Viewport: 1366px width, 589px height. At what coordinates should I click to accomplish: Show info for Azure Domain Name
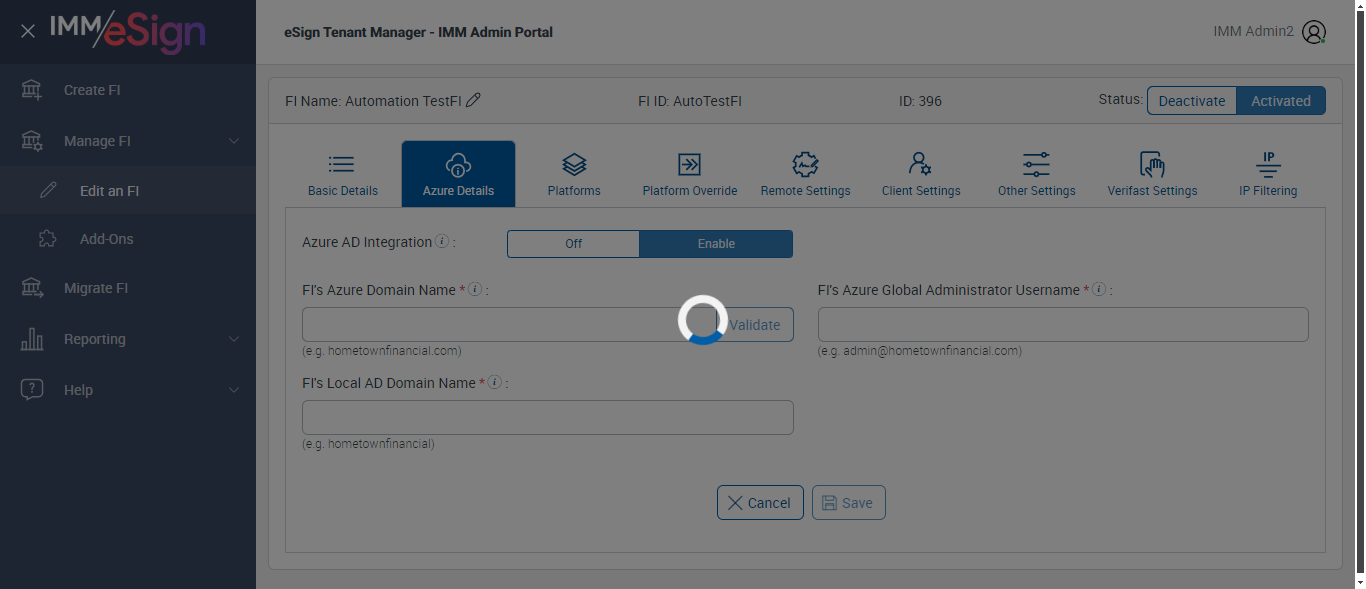pyautogui.click(x=475, y=290)
